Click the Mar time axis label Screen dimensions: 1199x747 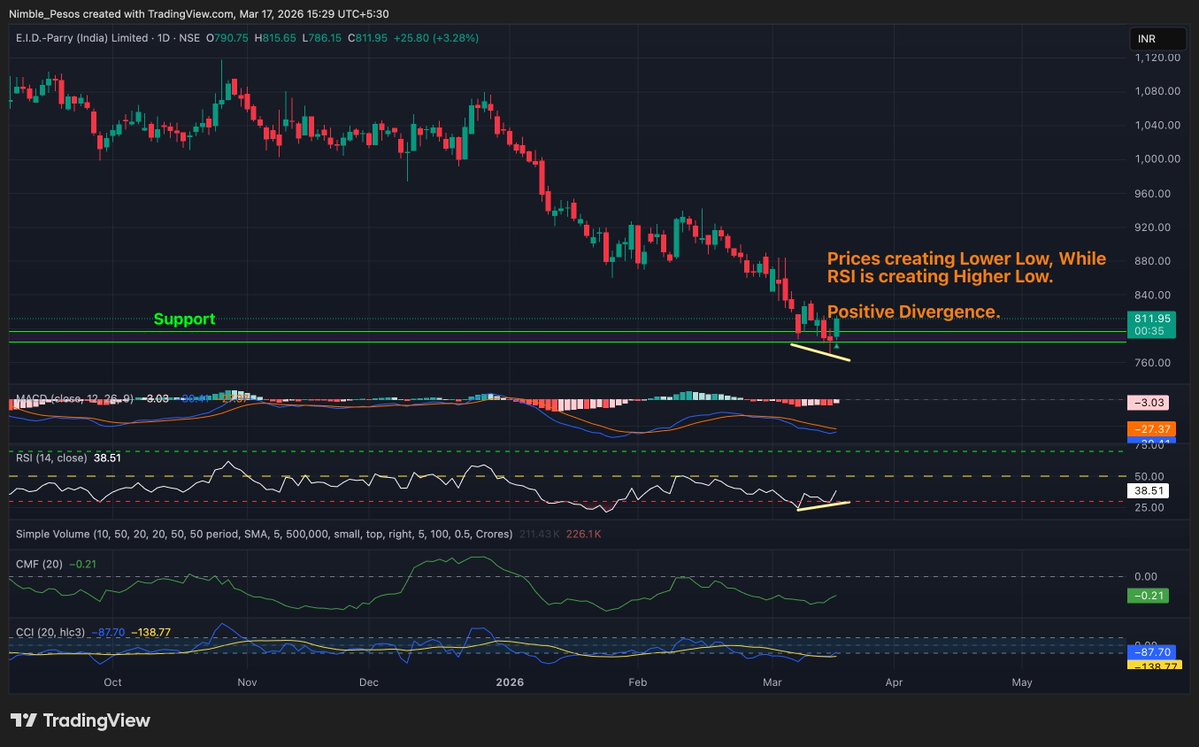point(772,682)
